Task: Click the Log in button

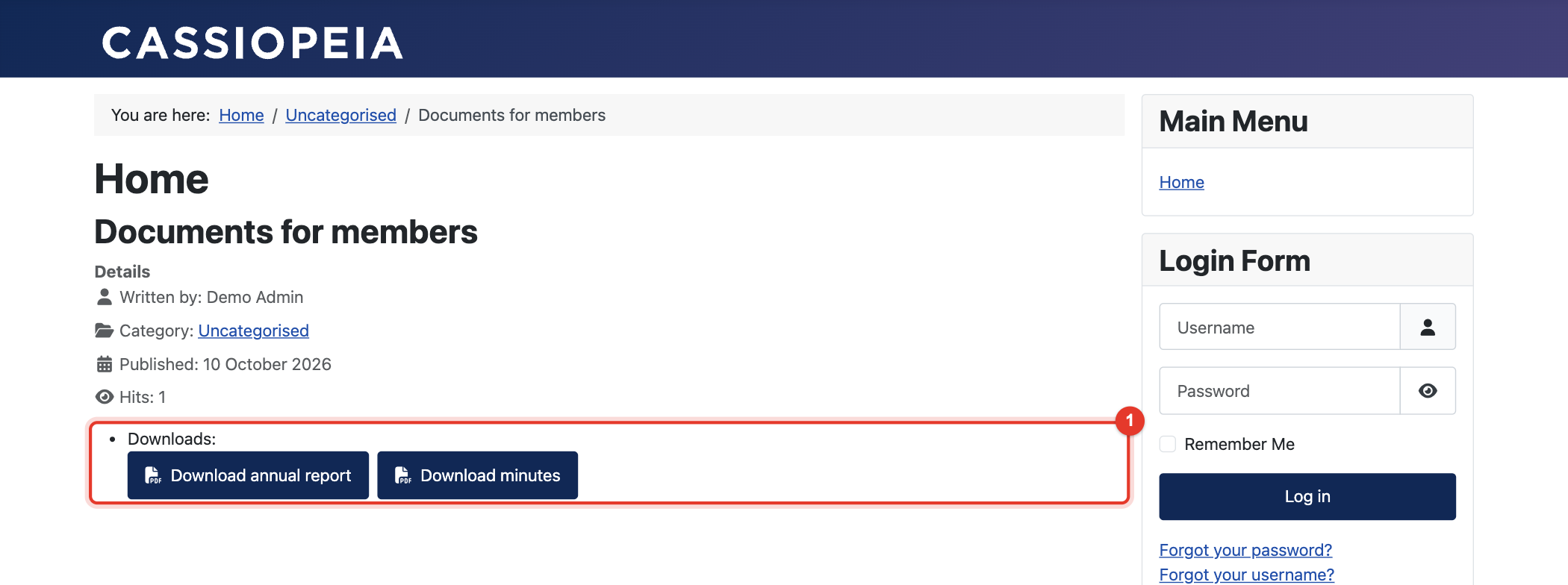Action: tap(1307, 496)
